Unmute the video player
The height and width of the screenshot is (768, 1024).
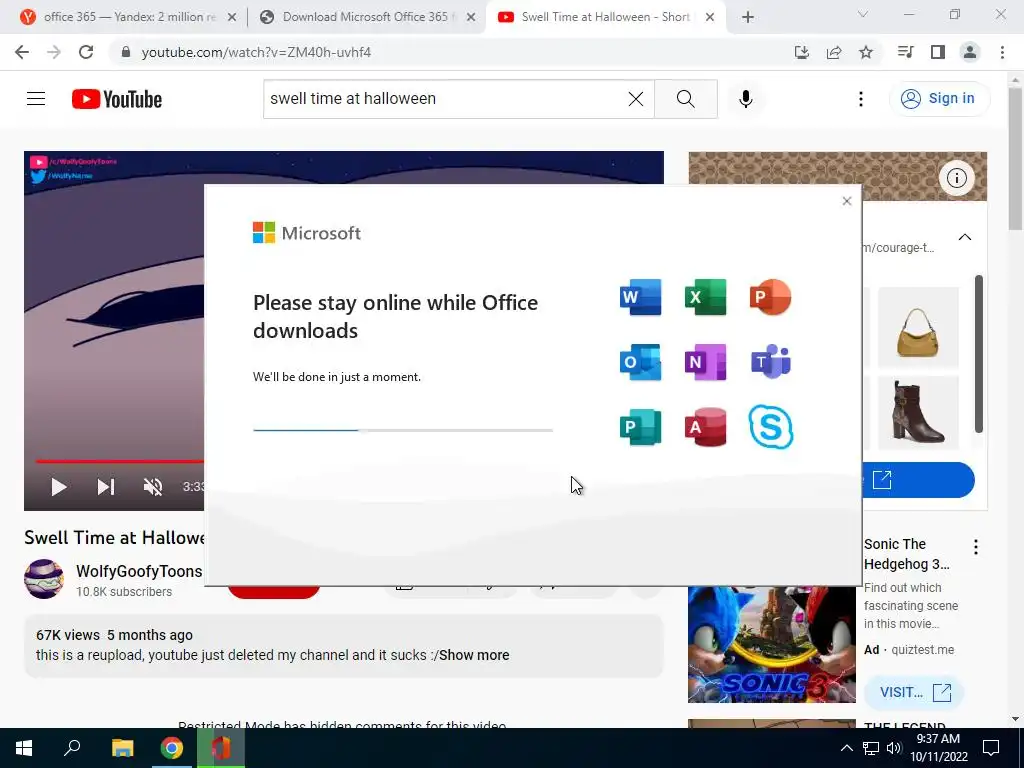tap(153, 487)
